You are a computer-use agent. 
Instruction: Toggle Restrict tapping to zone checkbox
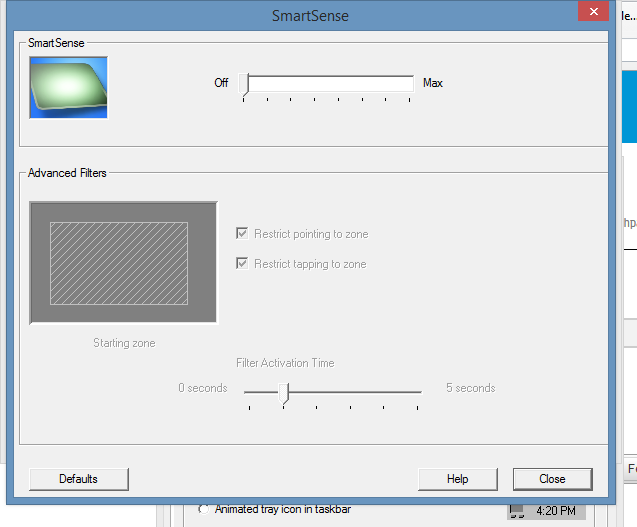click(242, 264)
